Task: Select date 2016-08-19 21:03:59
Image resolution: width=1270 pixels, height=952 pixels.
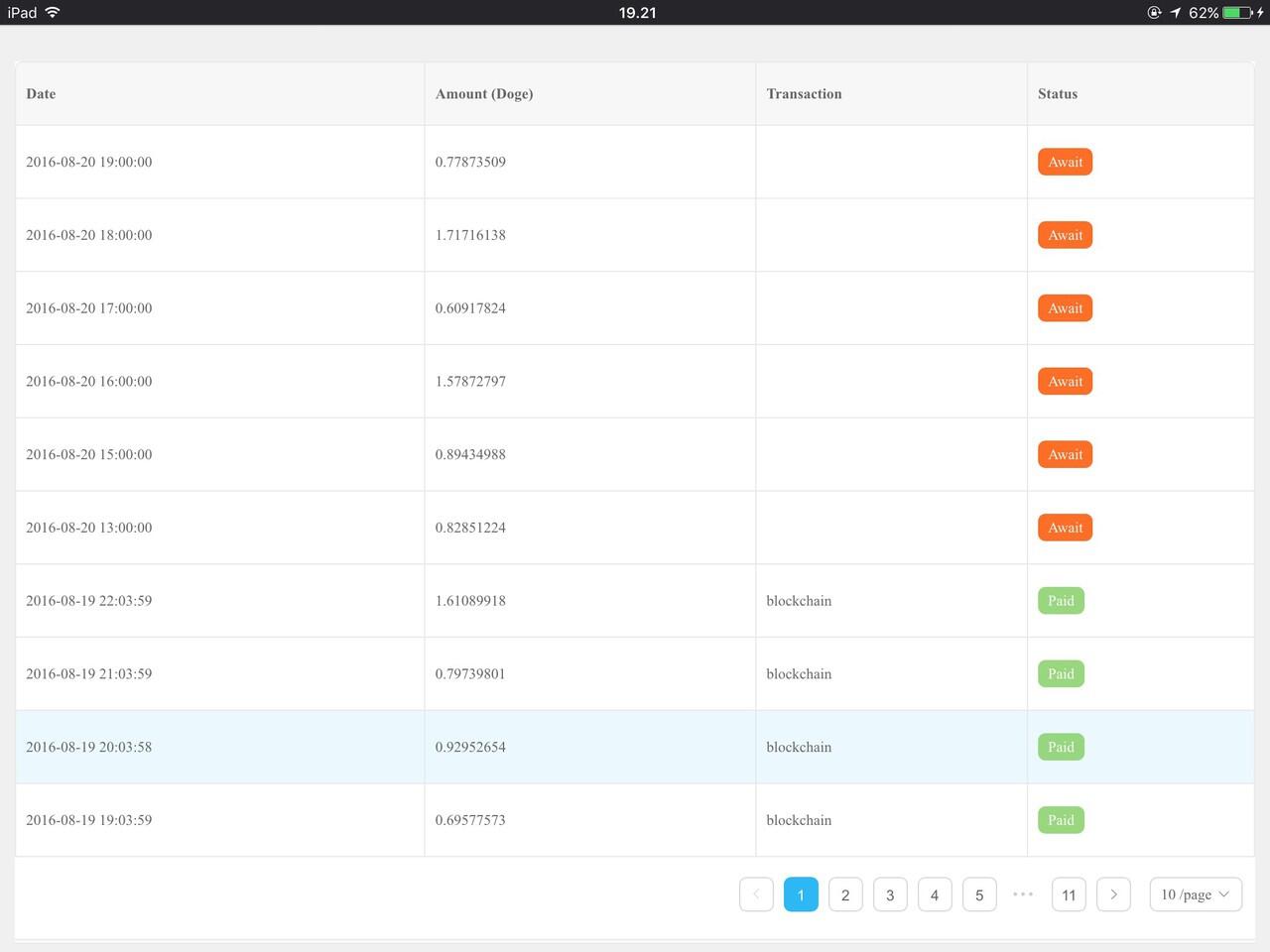Action: (x=89, y=674)
